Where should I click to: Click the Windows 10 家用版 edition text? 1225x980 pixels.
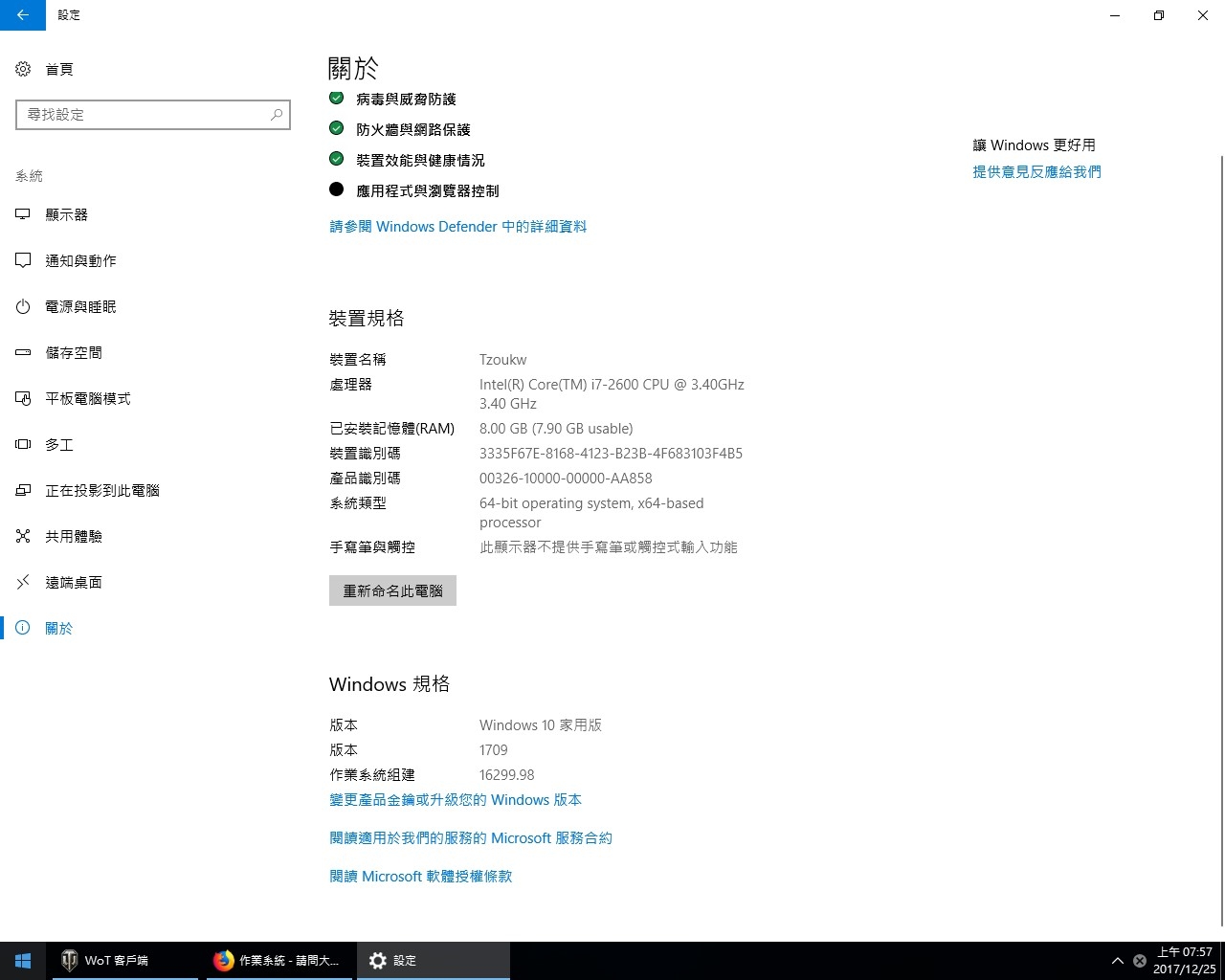click(x=541, y=725)
